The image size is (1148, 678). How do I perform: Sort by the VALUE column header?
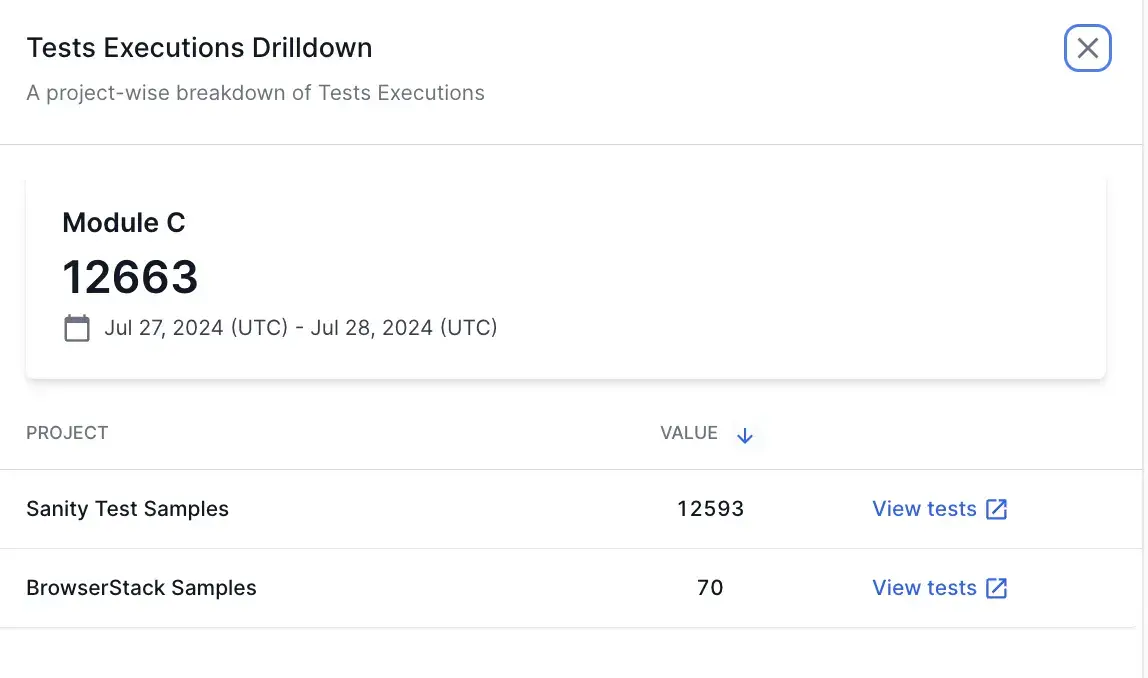[x=689, y=433]
